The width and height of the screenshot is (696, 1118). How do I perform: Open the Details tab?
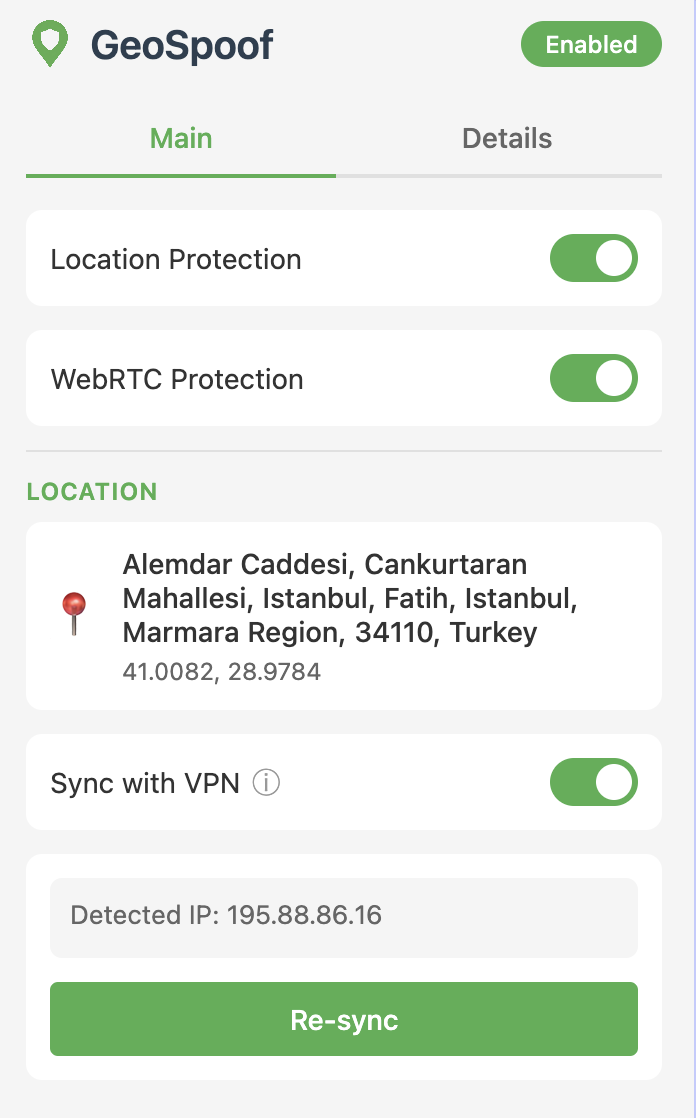pos(507,138)
